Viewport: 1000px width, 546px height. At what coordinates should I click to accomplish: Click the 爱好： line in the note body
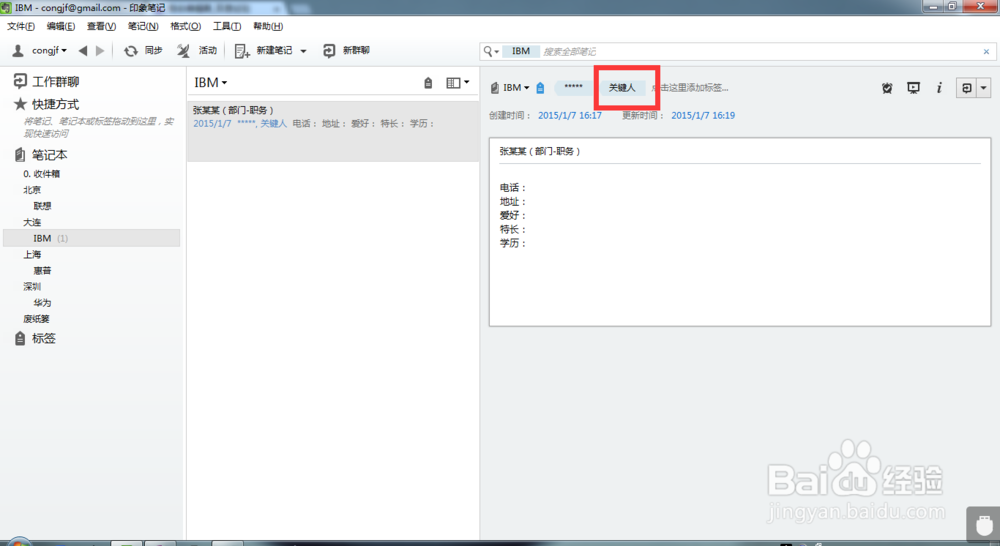click(513, 216)
